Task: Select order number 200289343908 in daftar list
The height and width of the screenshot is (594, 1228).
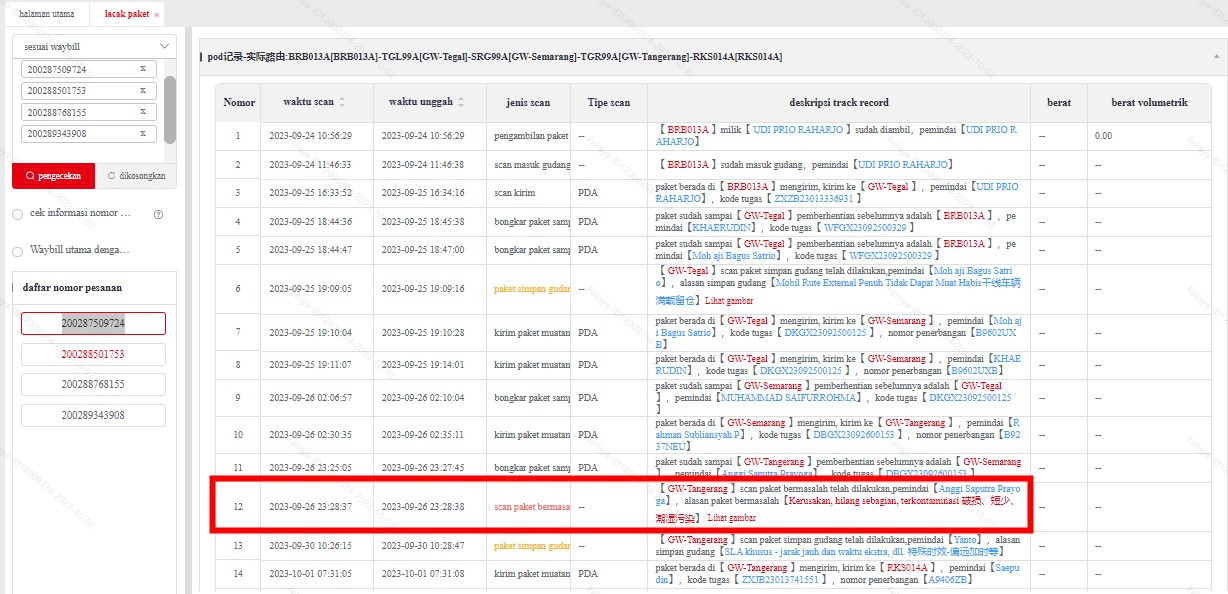Action: (x=93, y=415)
